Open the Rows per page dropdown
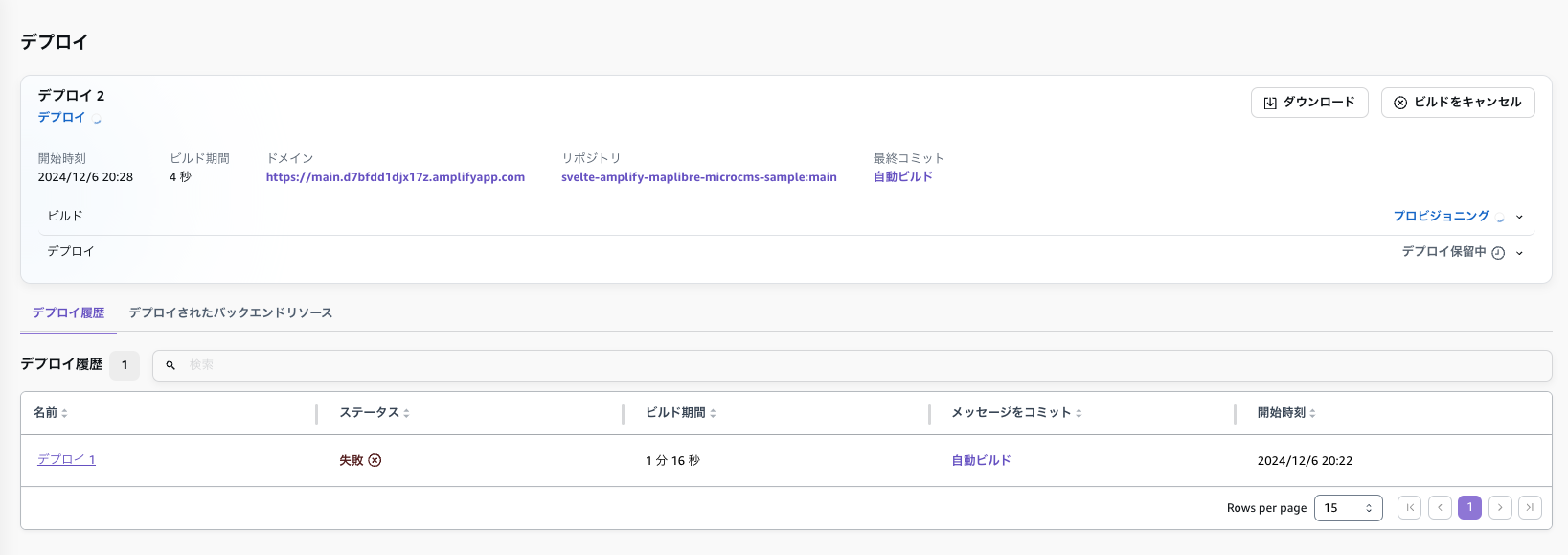Image resolution: width=1568 pixels, height=555 pixels. coord(1348,508)
